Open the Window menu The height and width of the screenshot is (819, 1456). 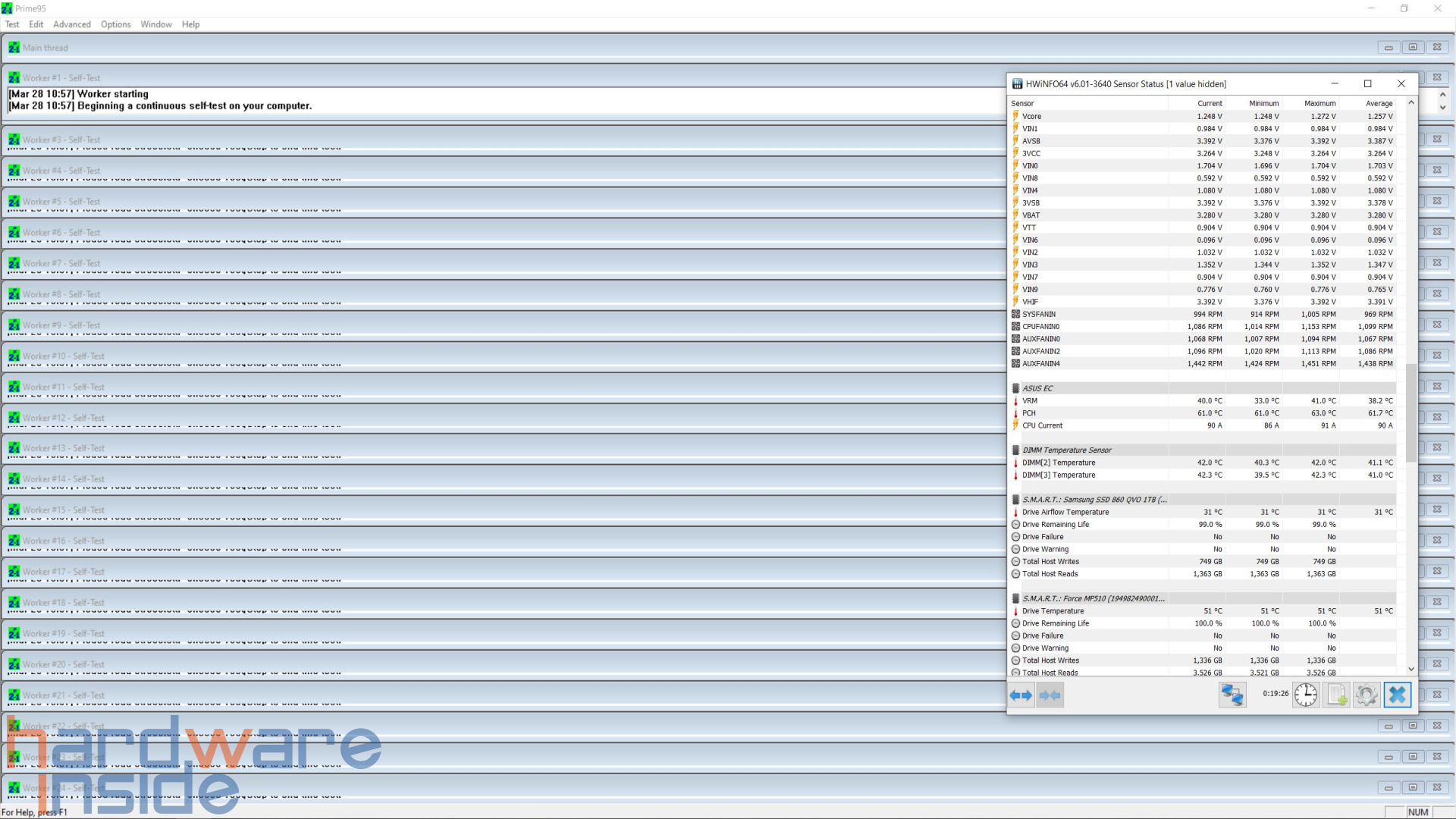pos(156,24)
